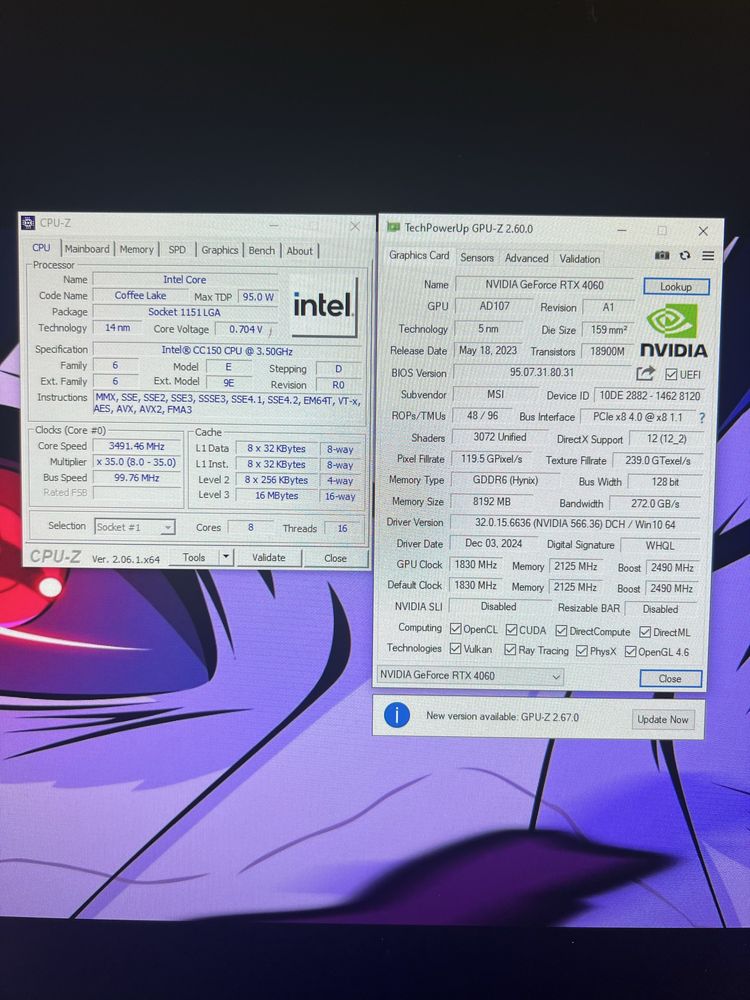The image size is (750, 1000).
Task: Click the Bus Speed value 99.76 MHz
Action: coord(136,478)
